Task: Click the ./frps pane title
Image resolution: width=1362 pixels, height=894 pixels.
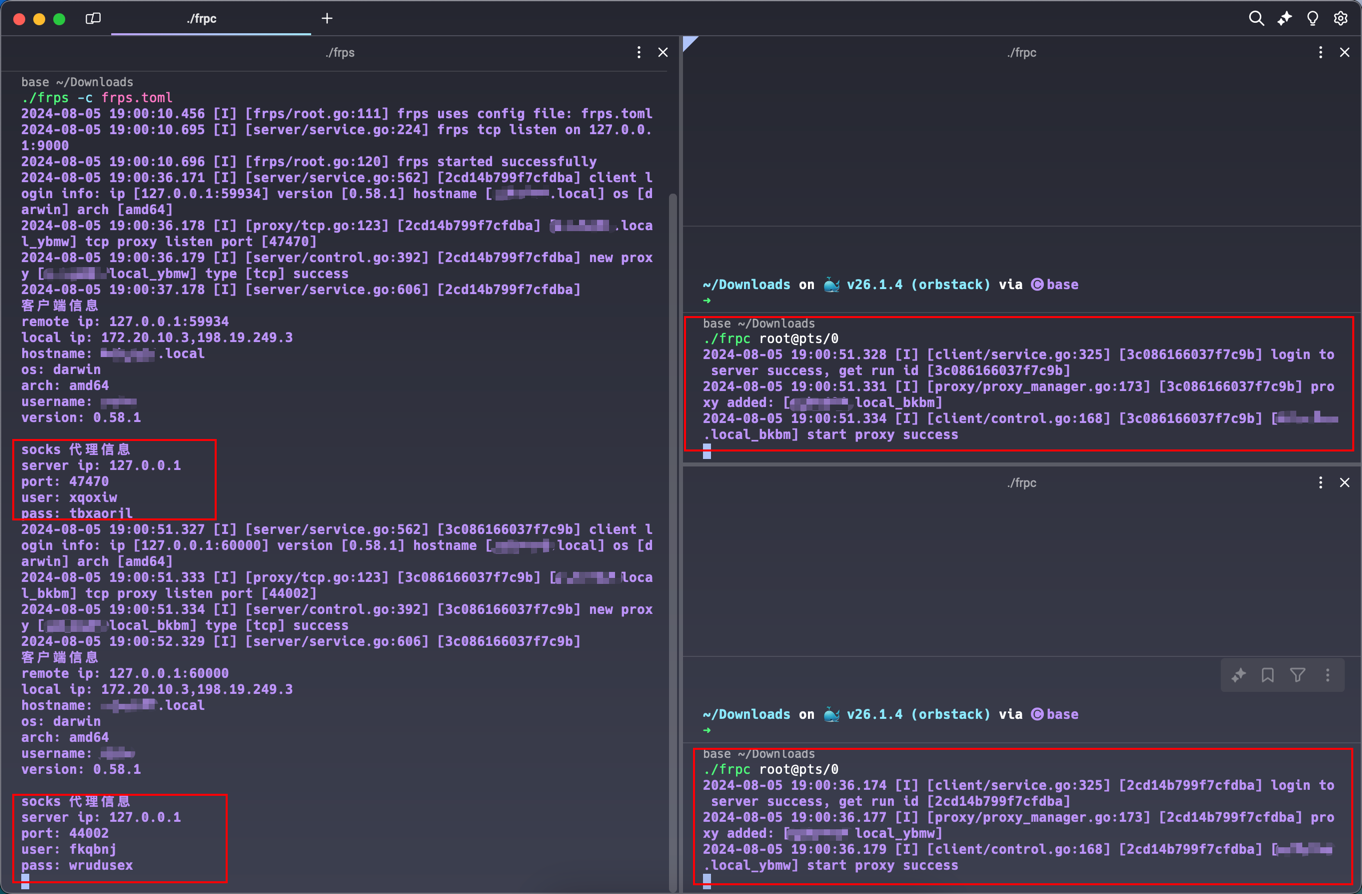Action: coord(340,52)
